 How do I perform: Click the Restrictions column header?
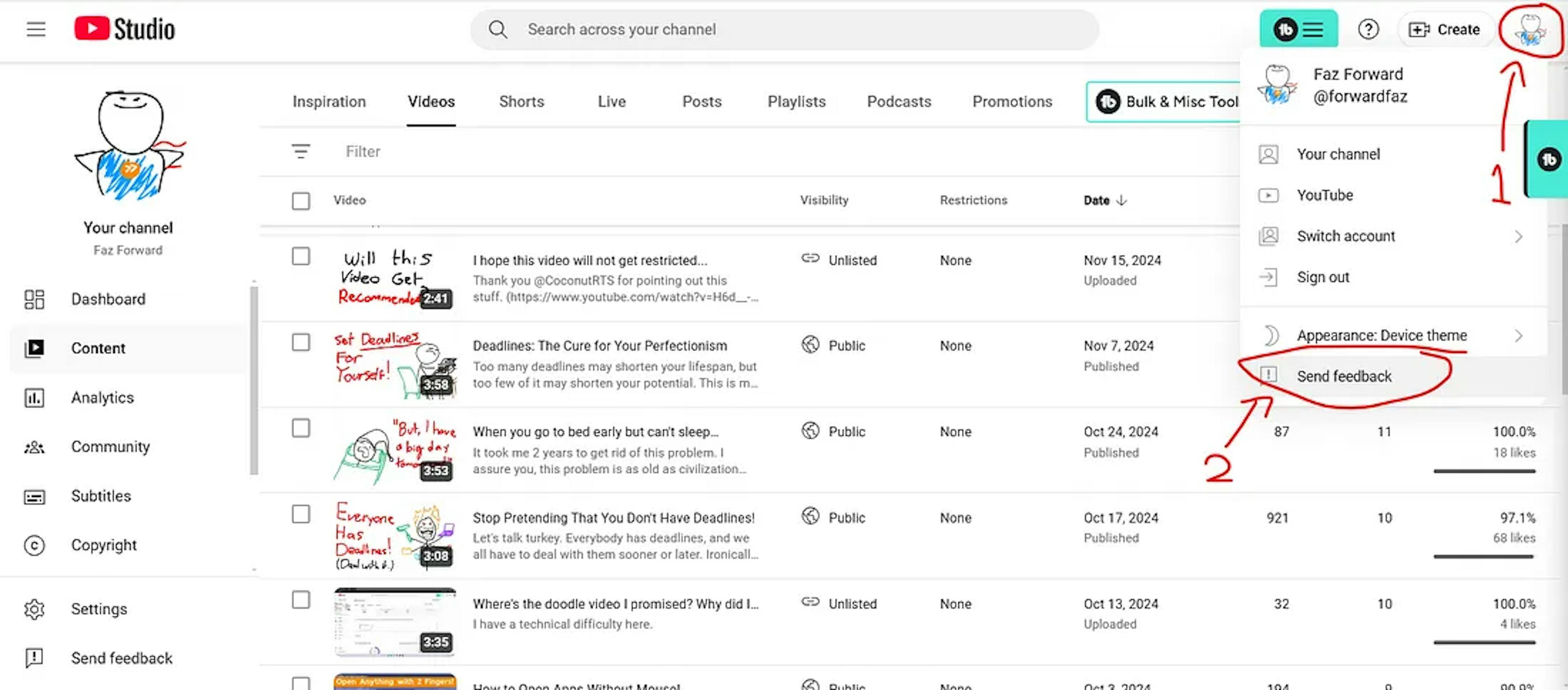pos(973,200)
